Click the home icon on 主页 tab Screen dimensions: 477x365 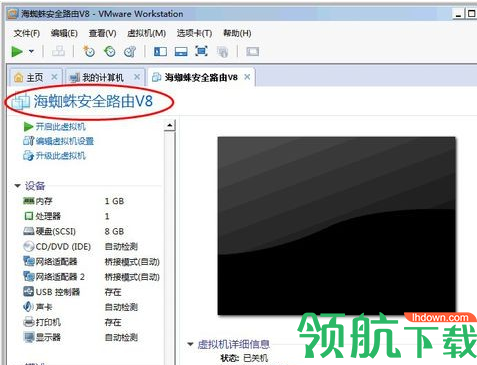[19, 78]
